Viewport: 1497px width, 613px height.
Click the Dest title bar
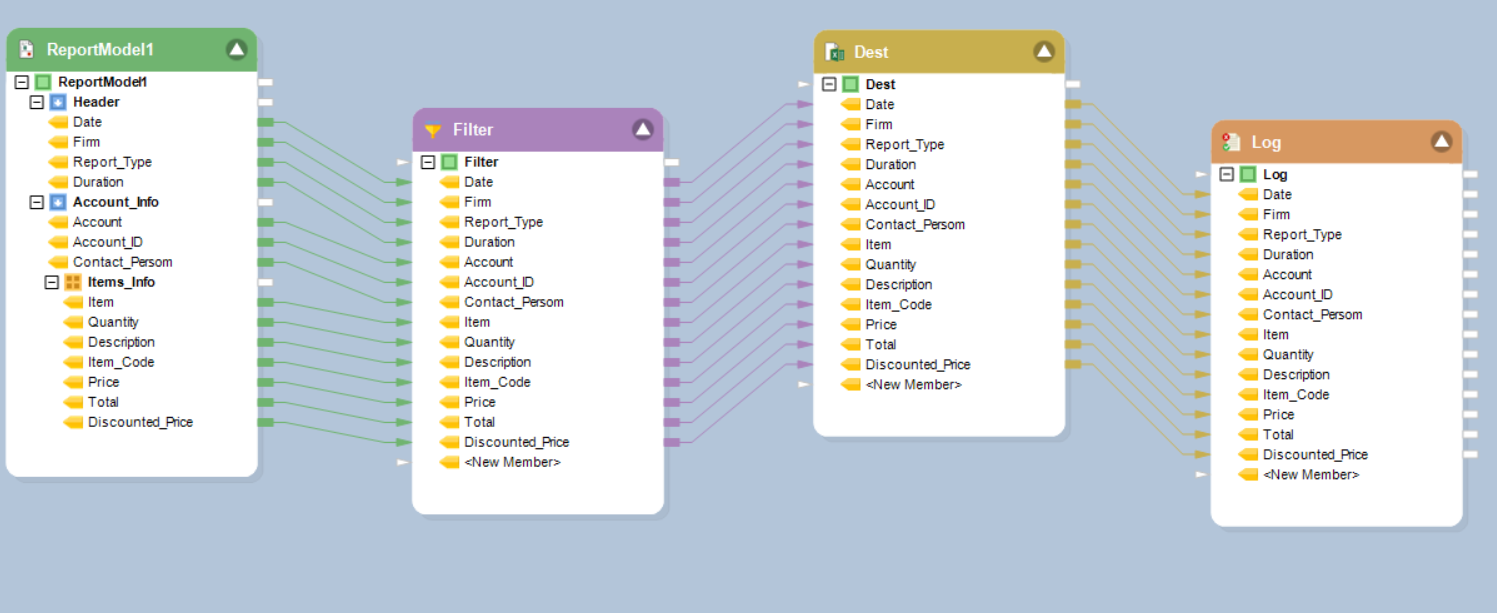point(930,52)
